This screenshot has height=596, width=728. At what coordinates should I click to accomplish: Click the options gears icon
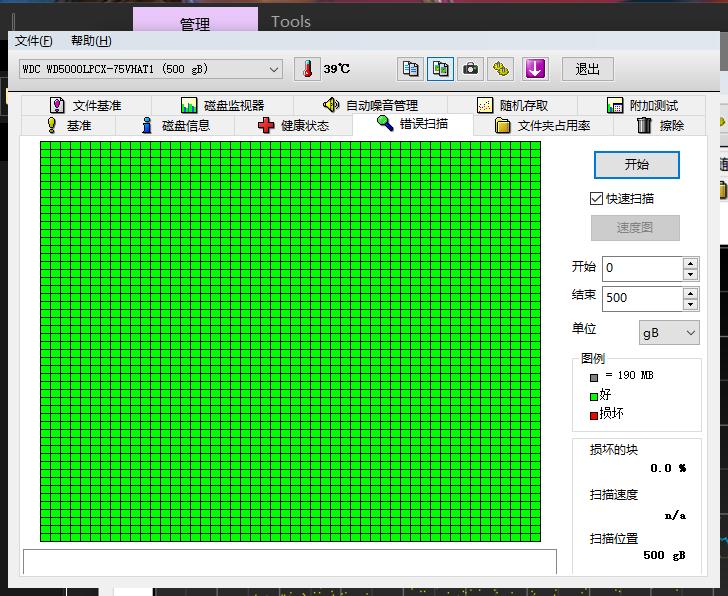(500, 69)
